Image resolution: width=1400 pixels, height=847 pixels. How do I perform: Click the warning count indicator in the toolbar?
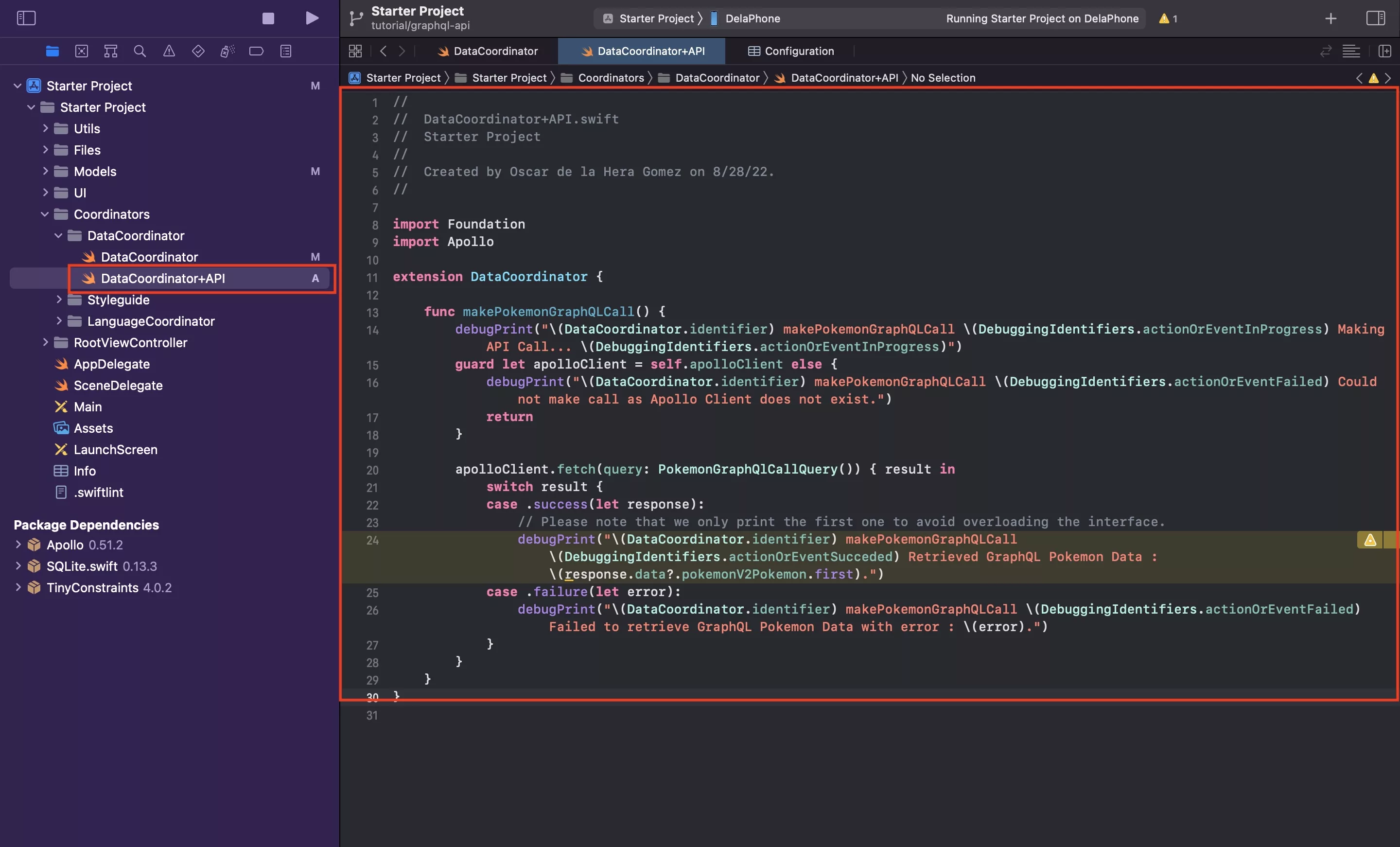coord(1167,18)
